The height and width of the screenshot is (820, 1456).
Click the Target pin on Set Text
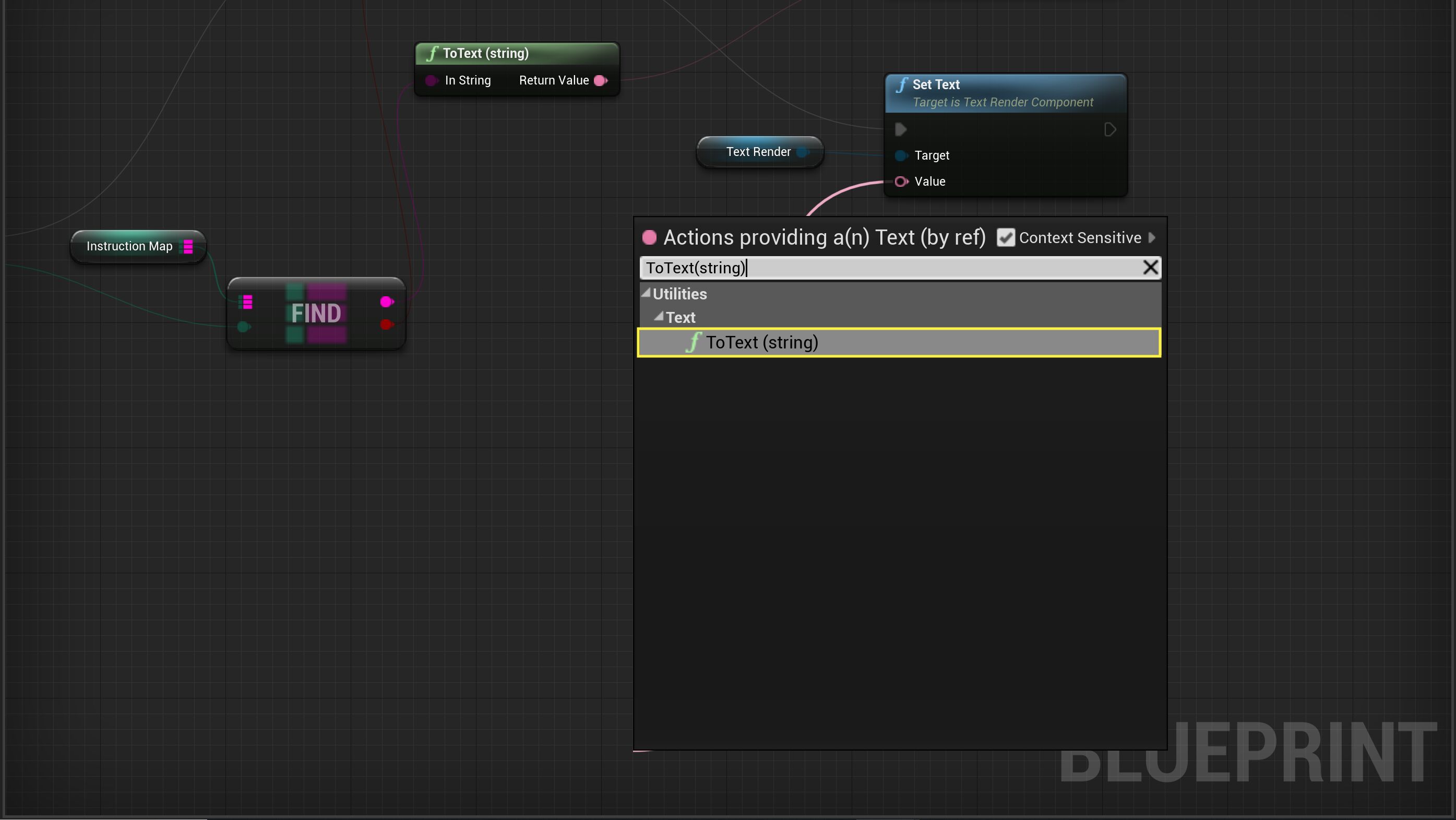(x=901, y=155)
